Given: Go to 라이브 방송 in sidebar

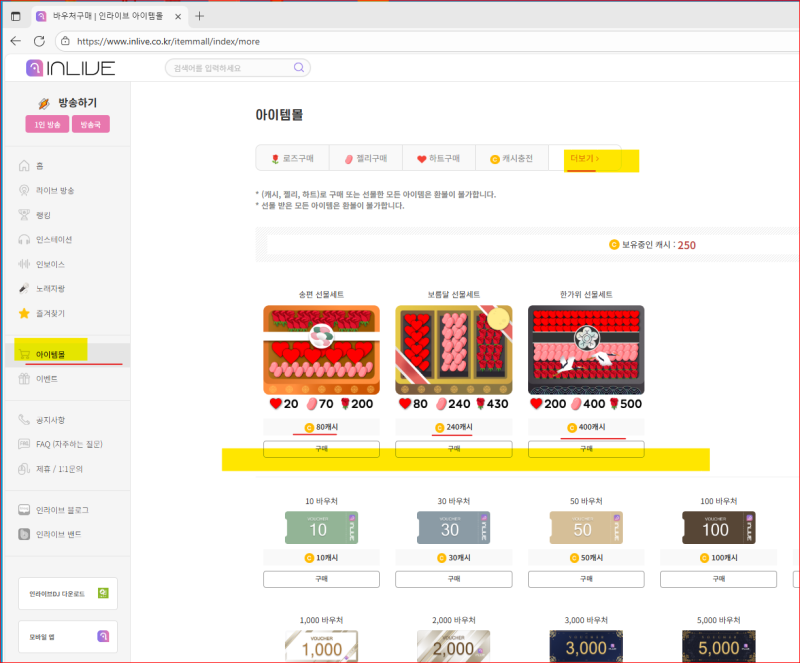Looking at the screenshot, I should (x=54, y=190).
